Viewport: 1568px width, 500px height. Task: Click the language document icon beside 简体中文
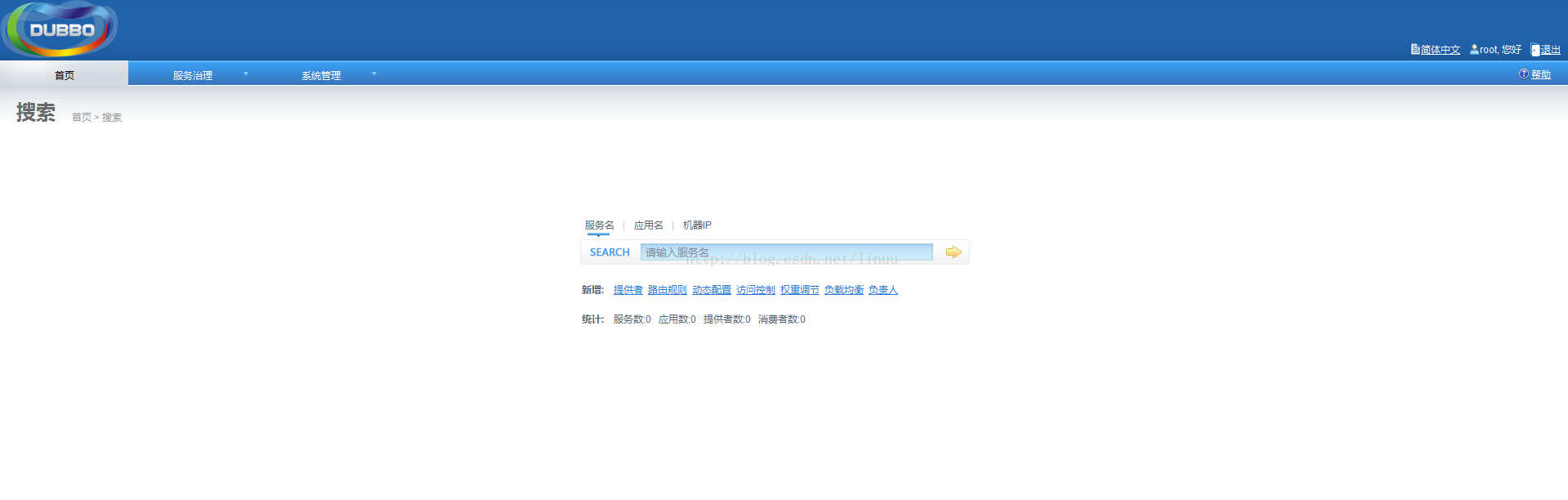tap(1415, 49)
